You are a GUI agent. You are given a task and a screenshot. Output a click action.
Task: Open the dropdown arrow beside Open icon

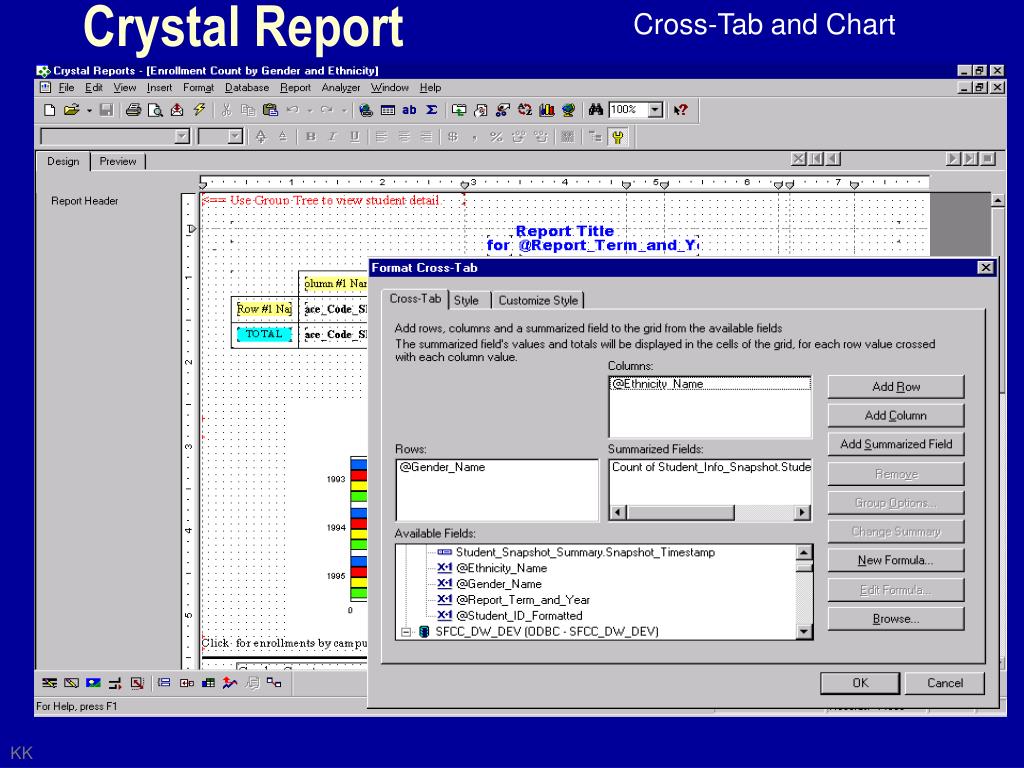tap(89, 110)
